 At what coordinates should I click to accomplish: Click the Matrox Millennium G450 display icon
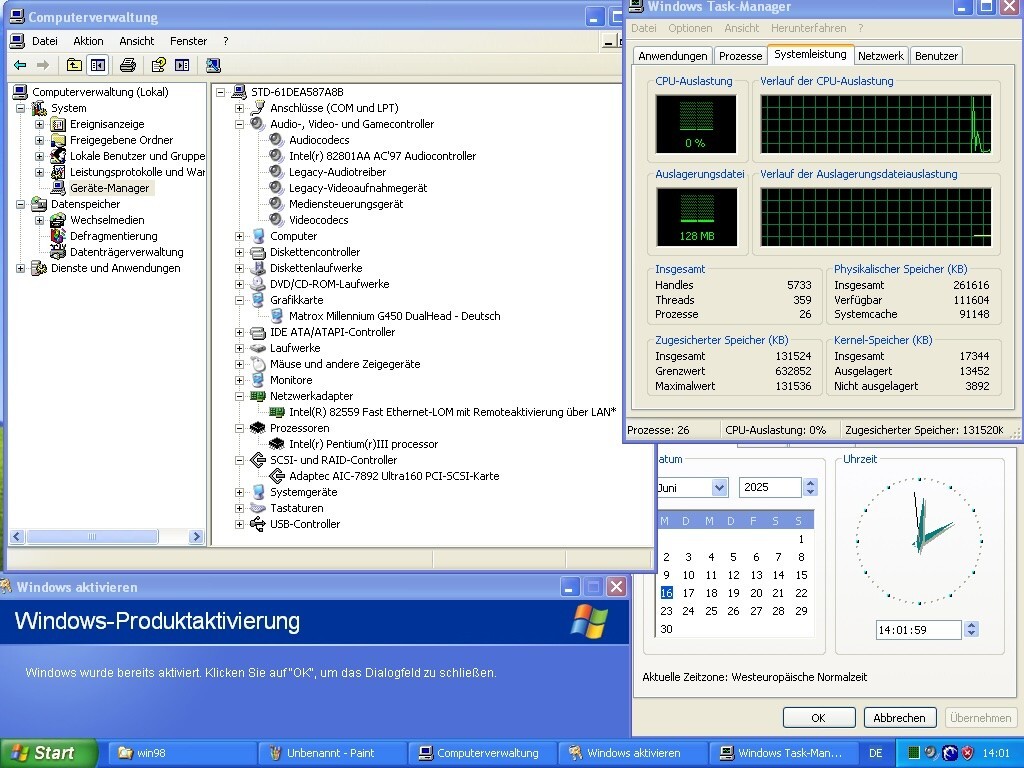277,316
